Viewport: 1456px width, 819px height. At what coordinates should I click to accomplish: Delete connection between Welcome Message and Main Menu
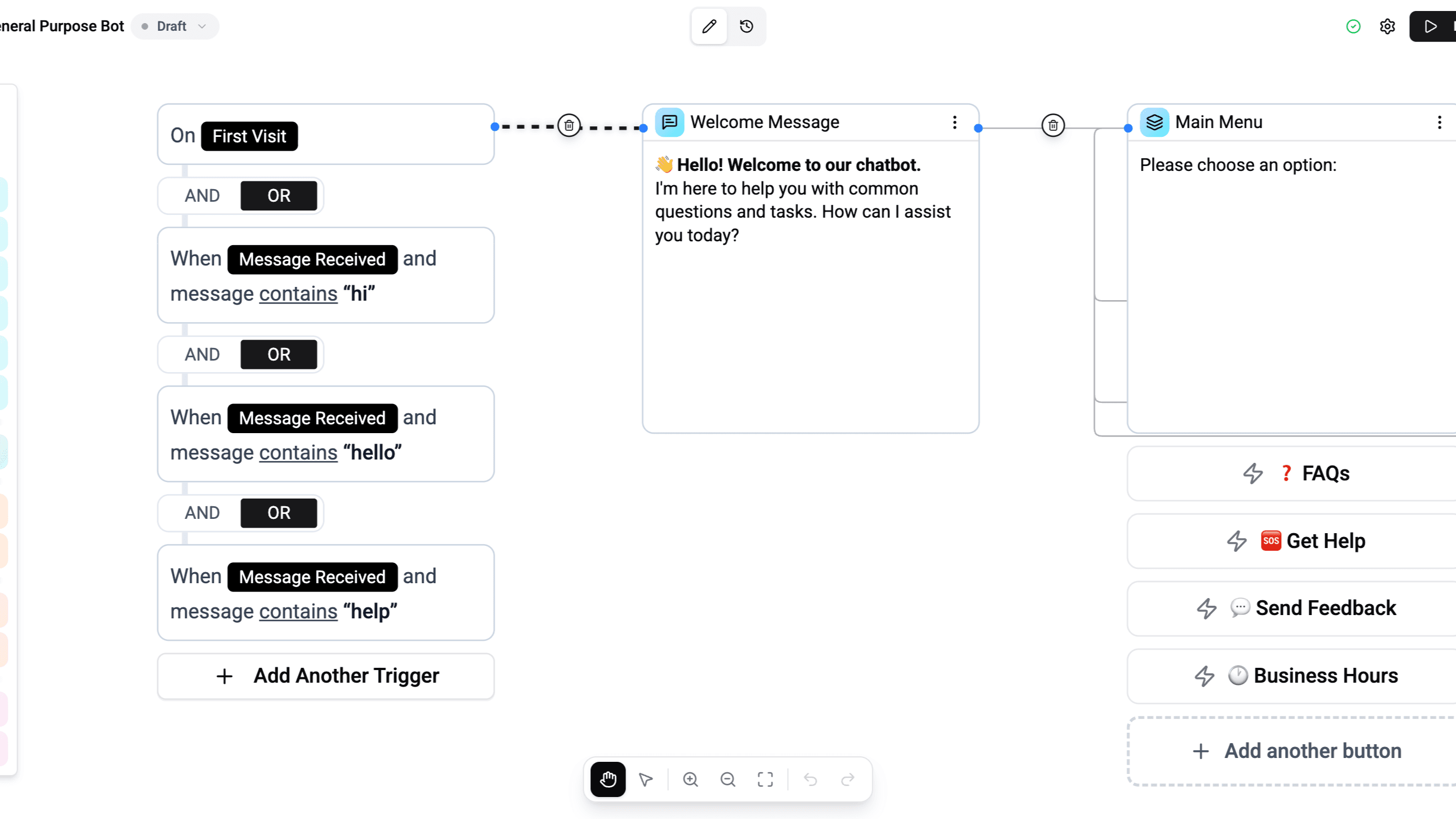(x=1053, y=125)
